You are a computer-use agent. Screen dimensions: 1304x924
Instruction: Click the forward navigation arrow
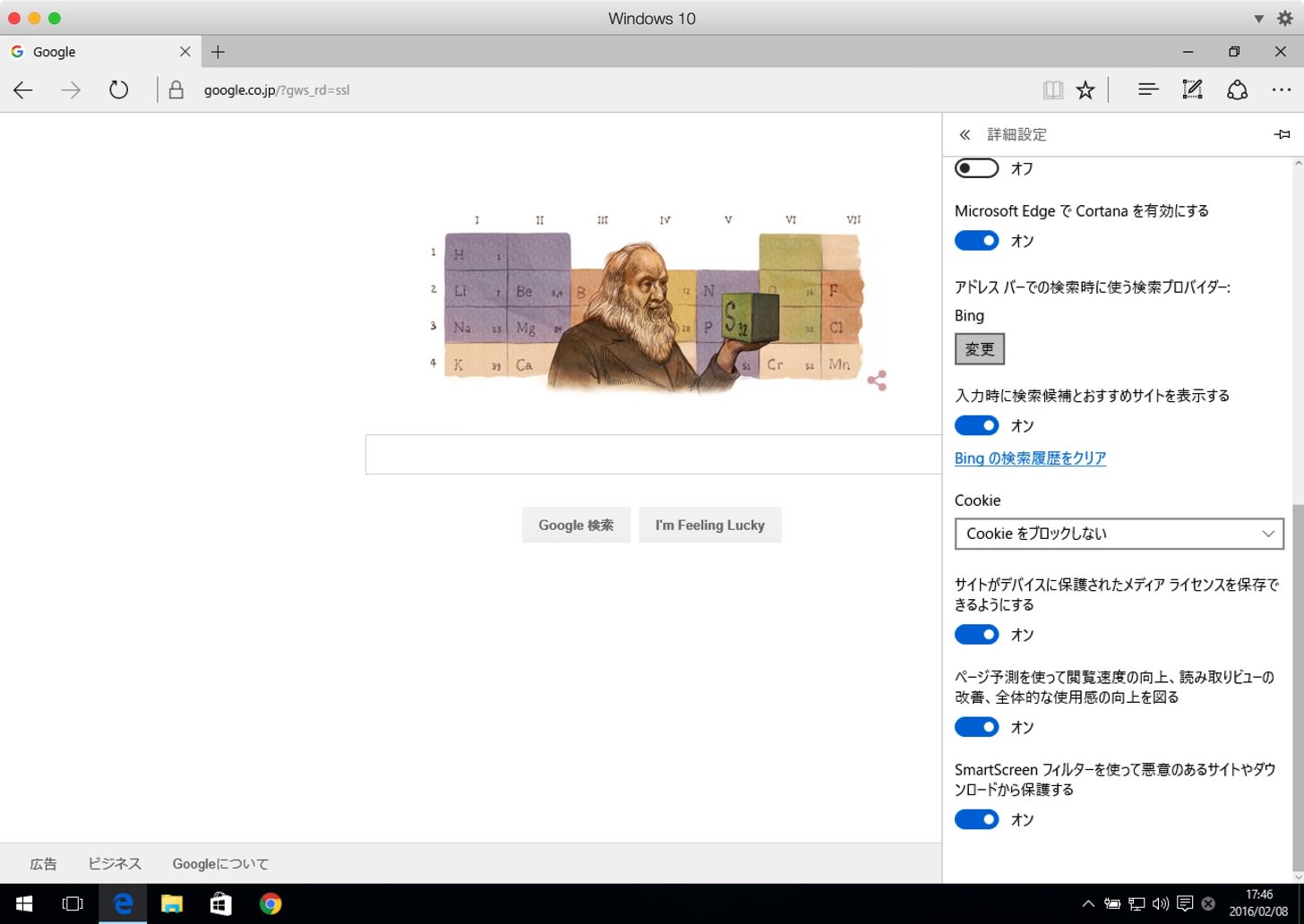click(71, 90)
